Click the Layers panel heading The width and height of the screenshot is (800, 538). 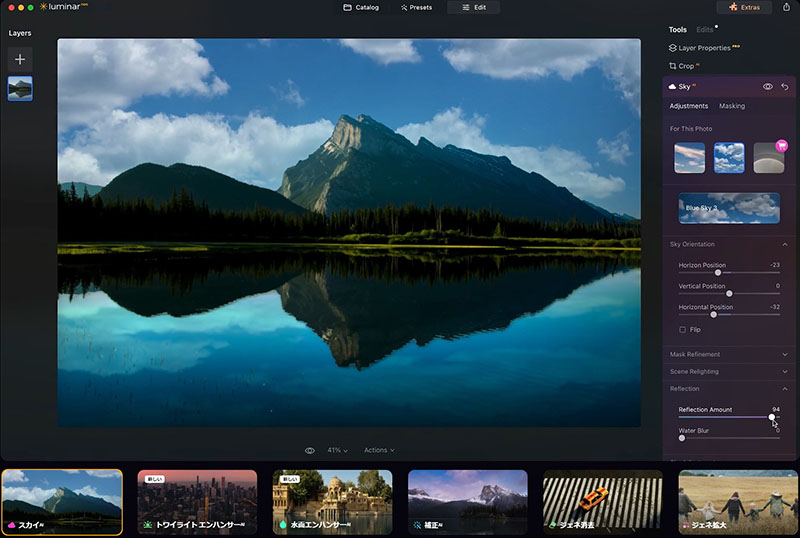pos(20,33)
